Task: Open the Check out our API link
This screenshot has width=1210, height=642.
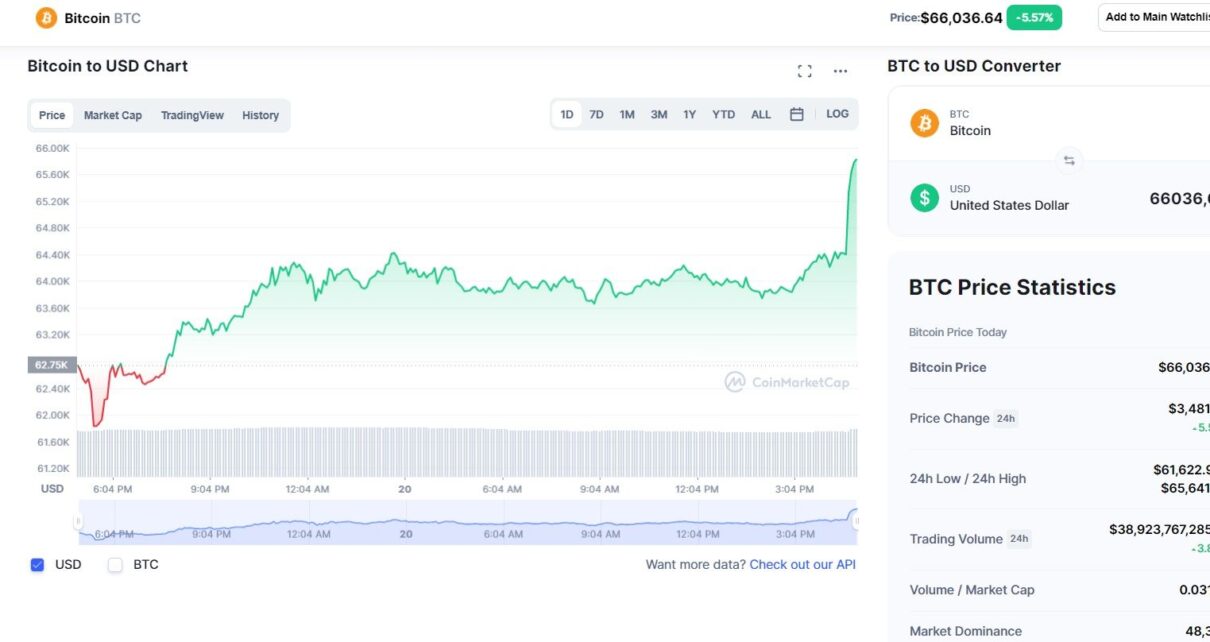Action: pos(803,565)
